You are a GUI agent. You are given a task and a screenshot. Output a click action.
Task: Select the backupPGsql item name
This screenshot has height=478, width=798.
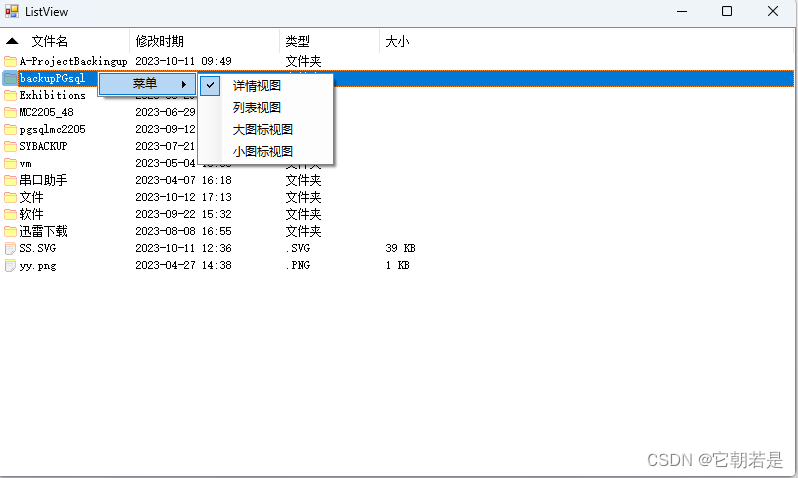tap(52, 78)
